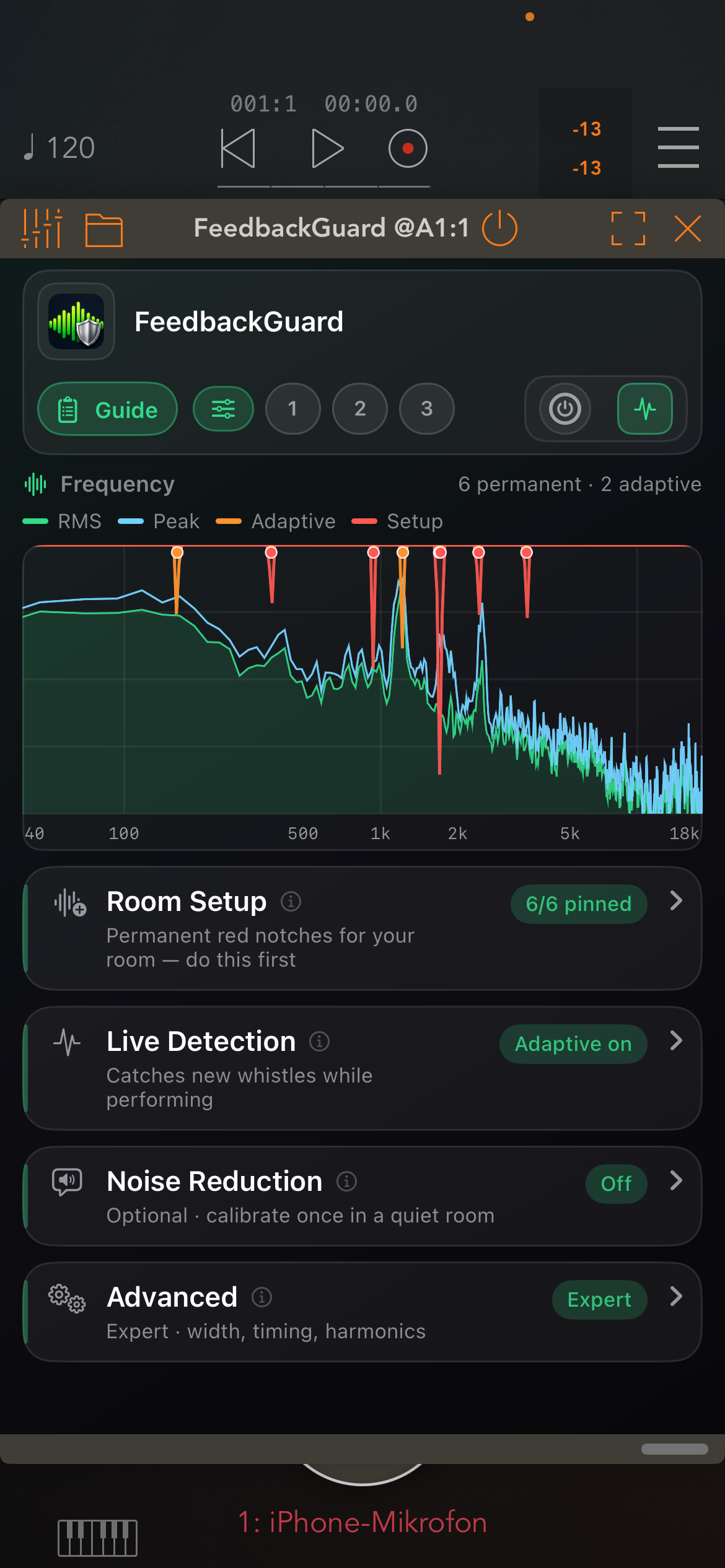This screenshot has width=725, height=1568.
Task: Open the Advanced section
Action: (x=362, y=1312)
